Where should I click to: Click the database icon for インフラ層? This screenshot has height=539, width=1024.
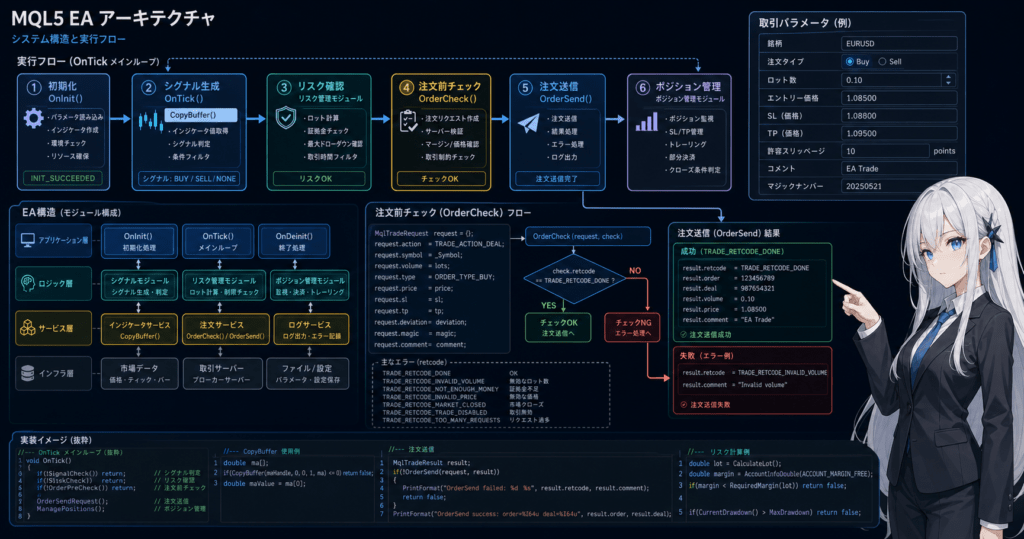click(27, 373)
